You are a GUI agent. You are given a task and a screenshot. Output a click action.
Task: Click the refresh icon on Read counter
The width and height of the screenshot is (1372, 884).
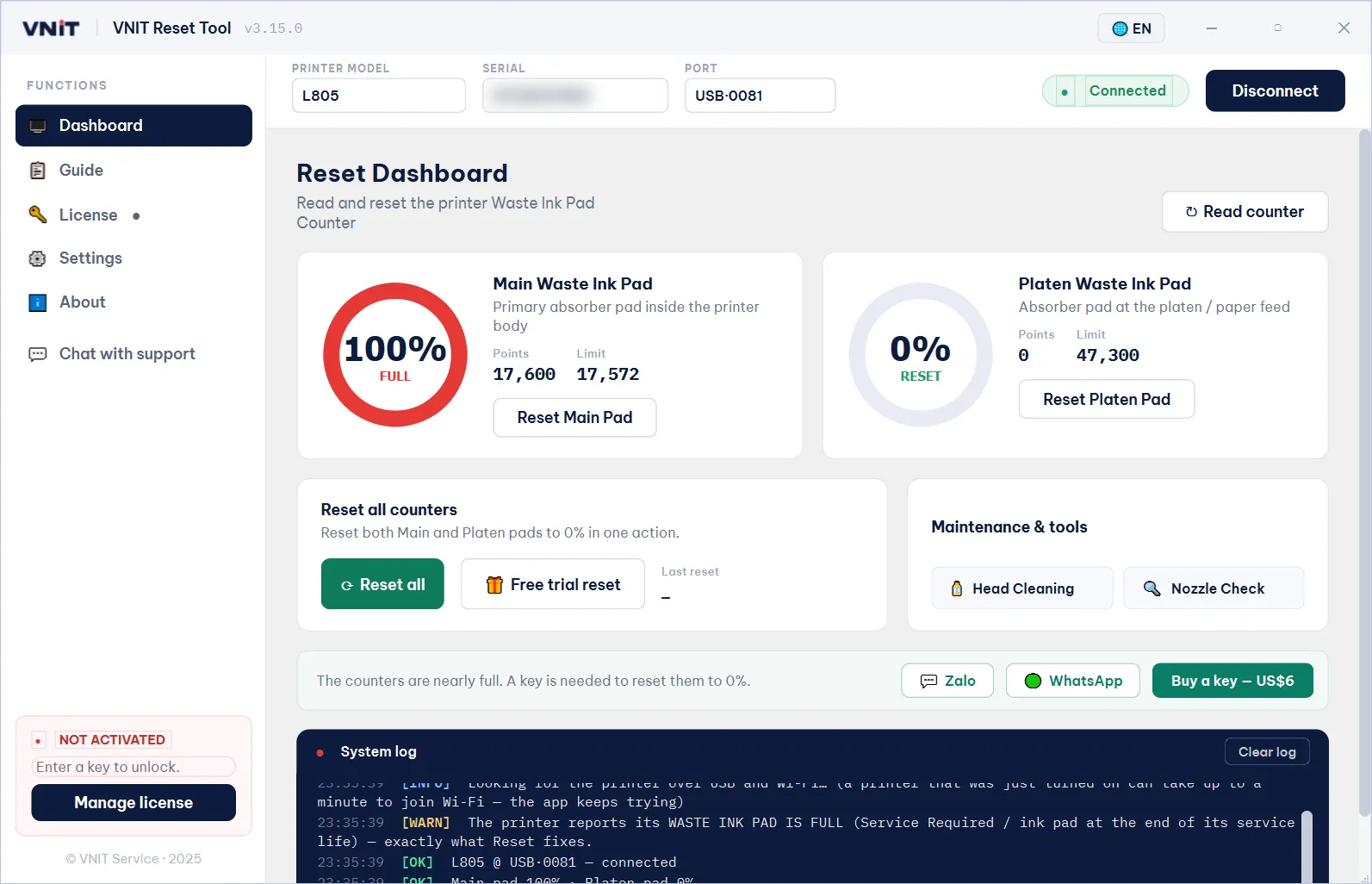pyautogui.click(x=1191, y=212)
